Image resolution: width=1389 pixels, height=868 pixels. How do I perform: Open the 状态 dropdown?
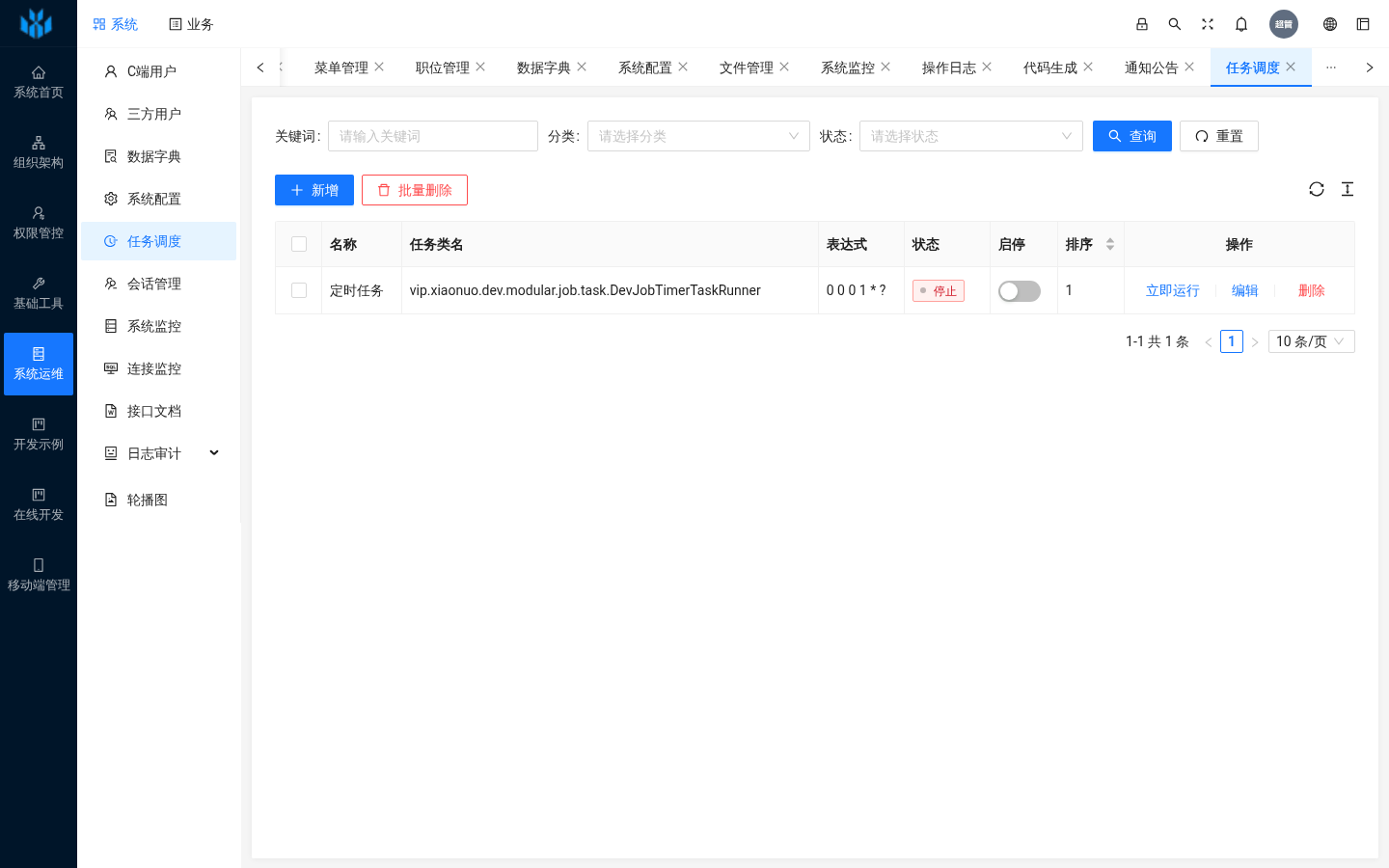(x=970, y=136)
